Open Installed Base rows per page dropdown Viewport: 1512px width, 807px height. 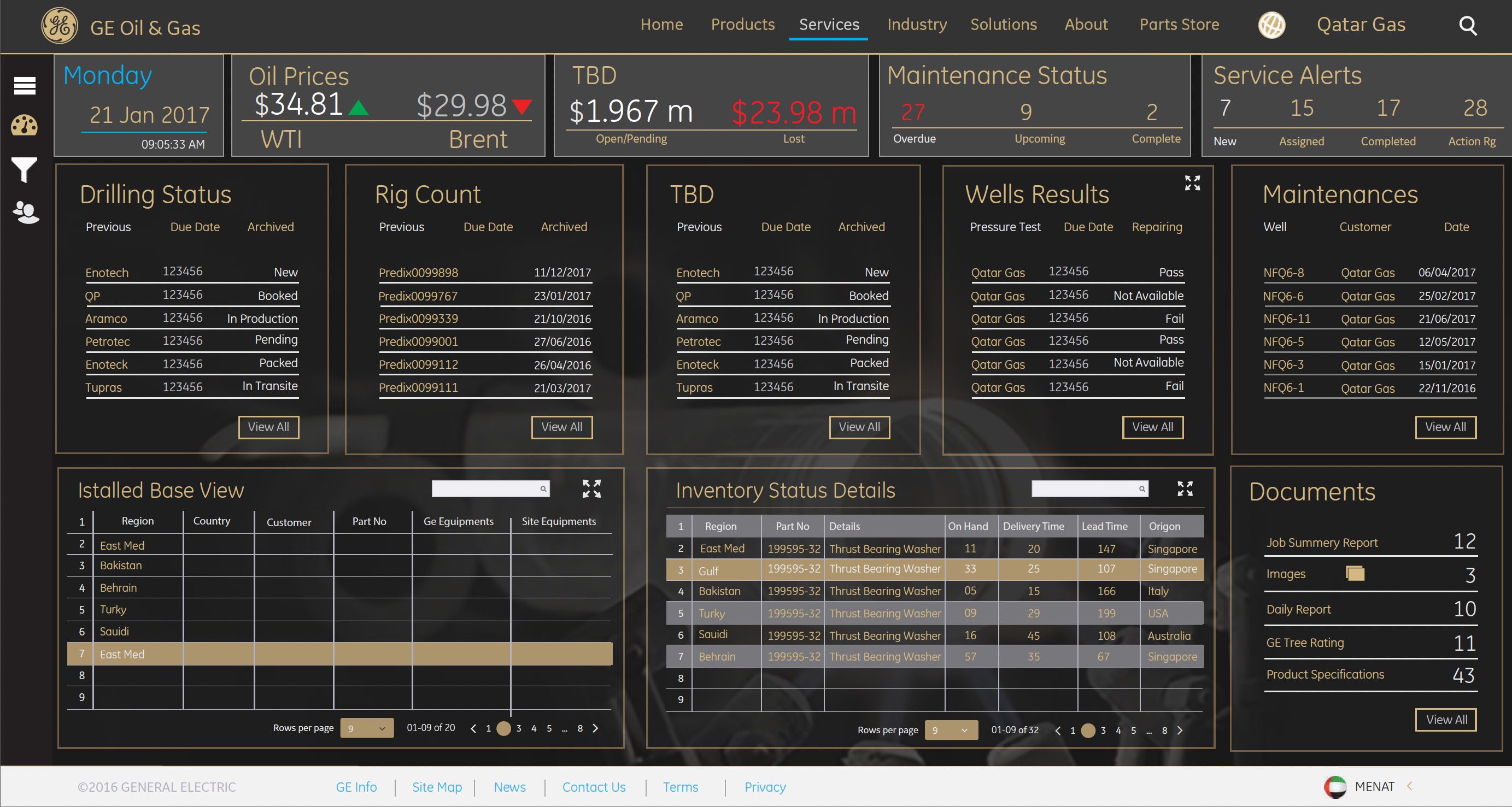click(367, 728)
